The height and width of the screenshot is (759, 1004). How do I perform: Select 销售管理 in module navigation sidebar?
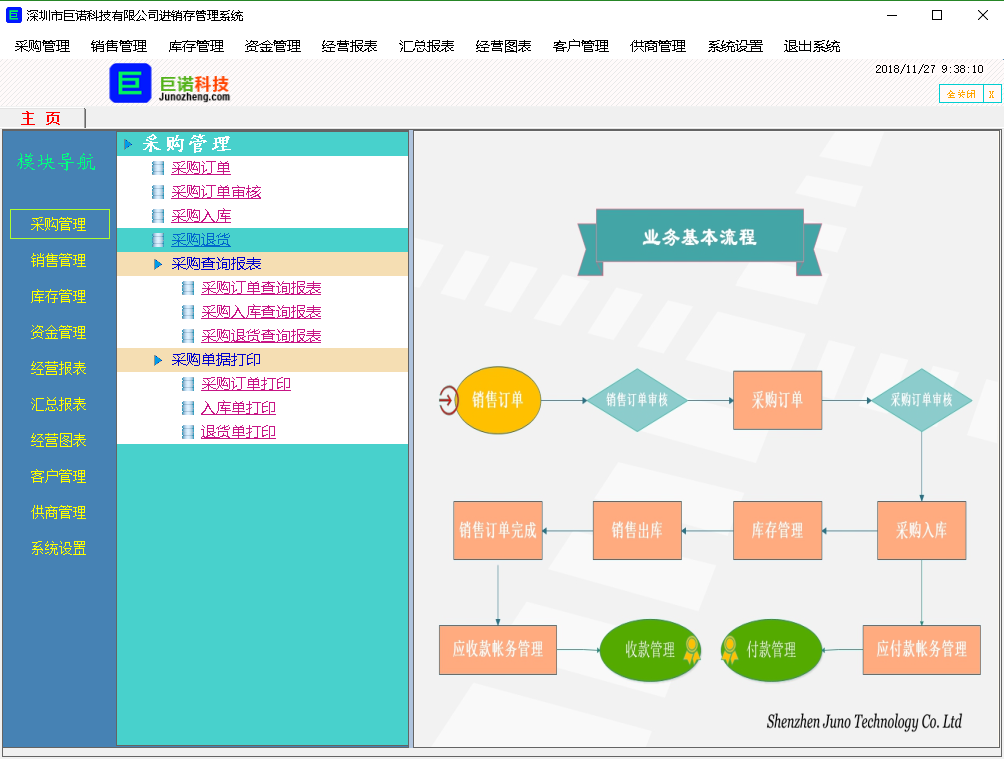click(58, 260)
